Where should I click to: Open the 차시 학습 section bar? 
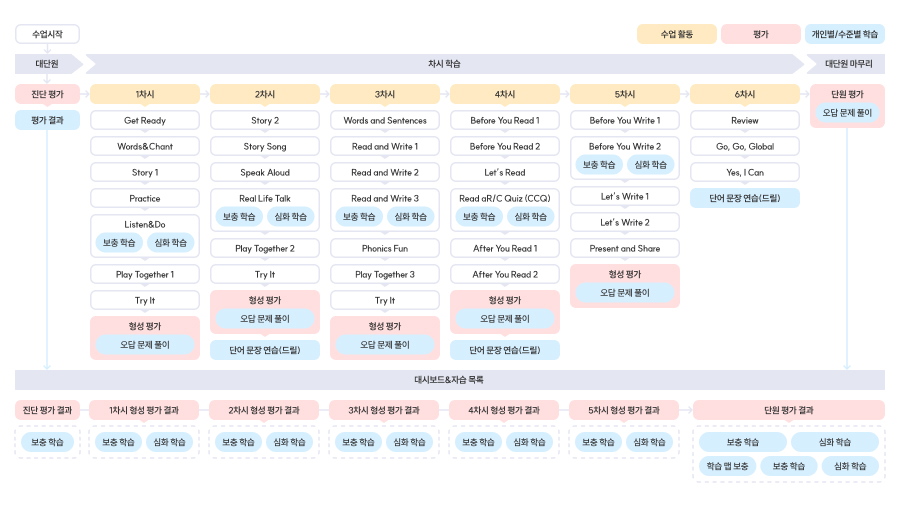[x=445, y=64]
